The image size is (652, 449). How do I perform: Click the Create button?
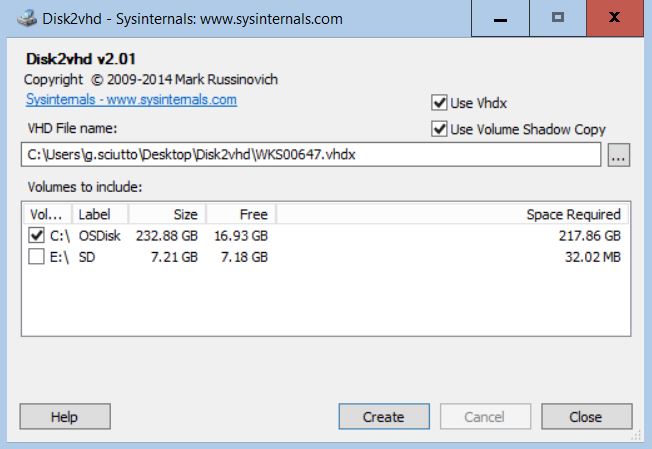pyautogui.click(x=384, y=417)
